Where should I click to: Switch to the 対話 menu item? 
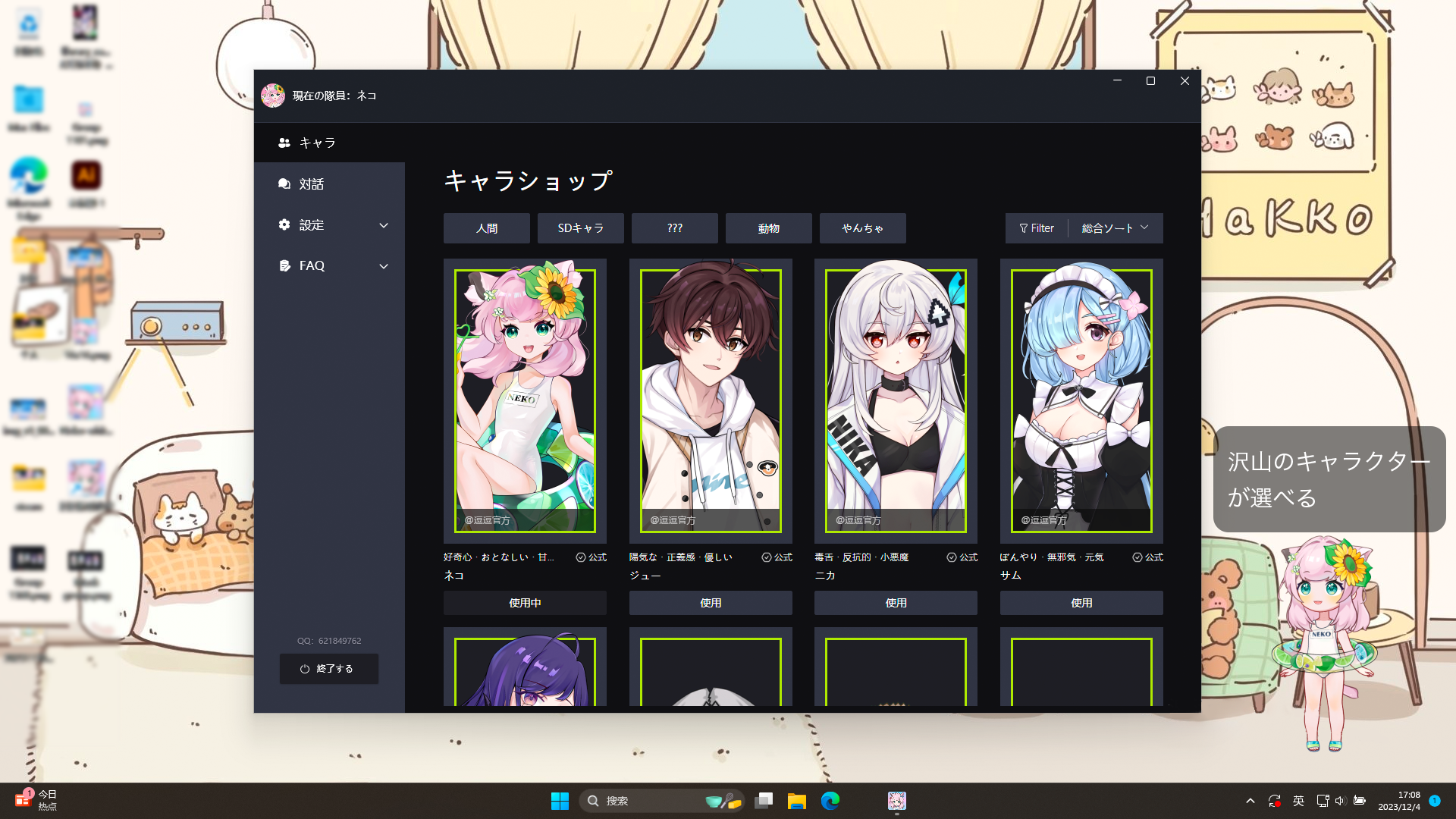click(x=312, y=184)
